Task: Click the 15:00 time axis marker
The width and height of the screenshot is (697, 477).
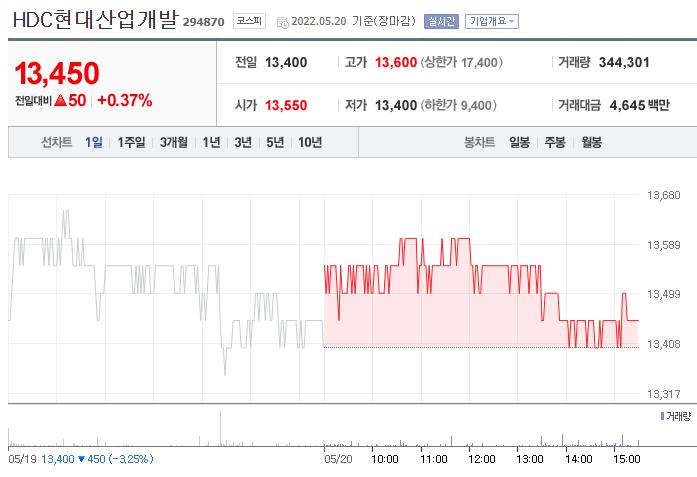Action: 627,459
